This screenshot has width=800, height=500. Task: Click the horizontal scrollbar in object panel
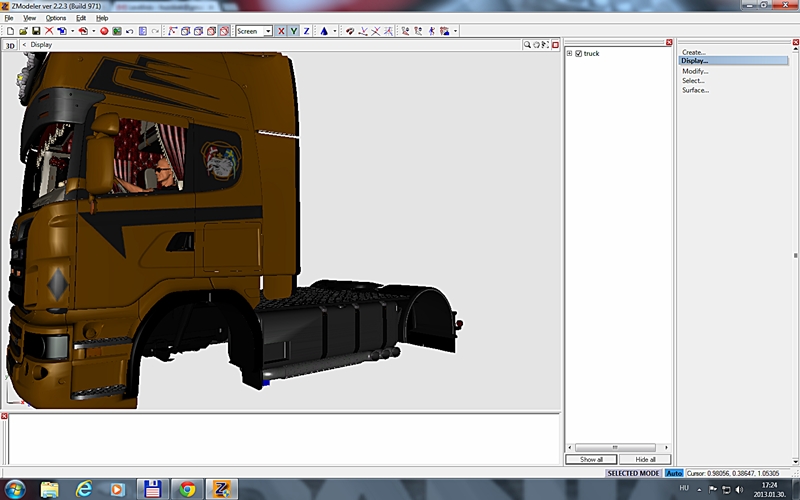(616, 447)
